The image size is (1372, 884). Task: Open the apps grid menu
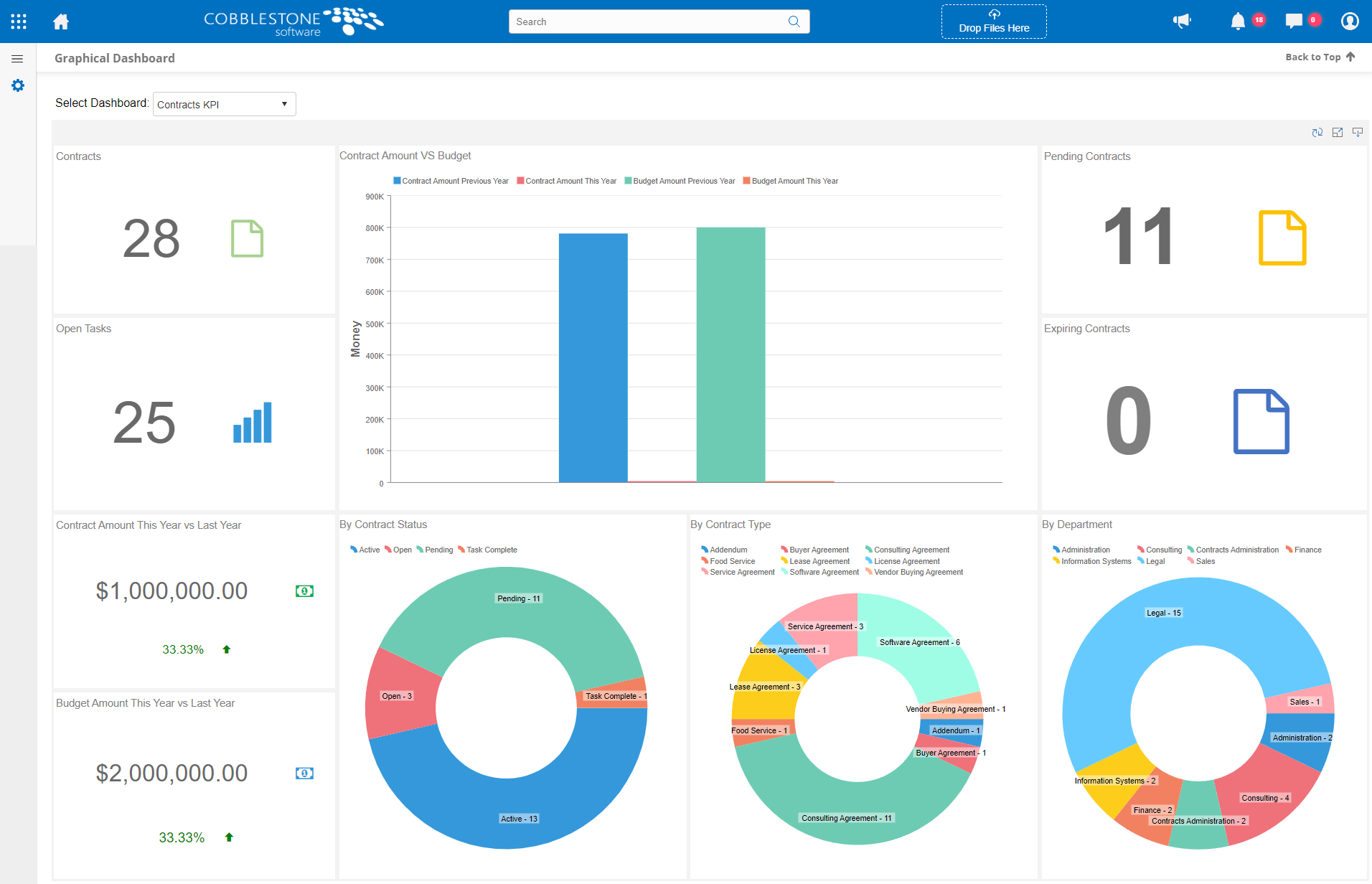coord(19,22)
